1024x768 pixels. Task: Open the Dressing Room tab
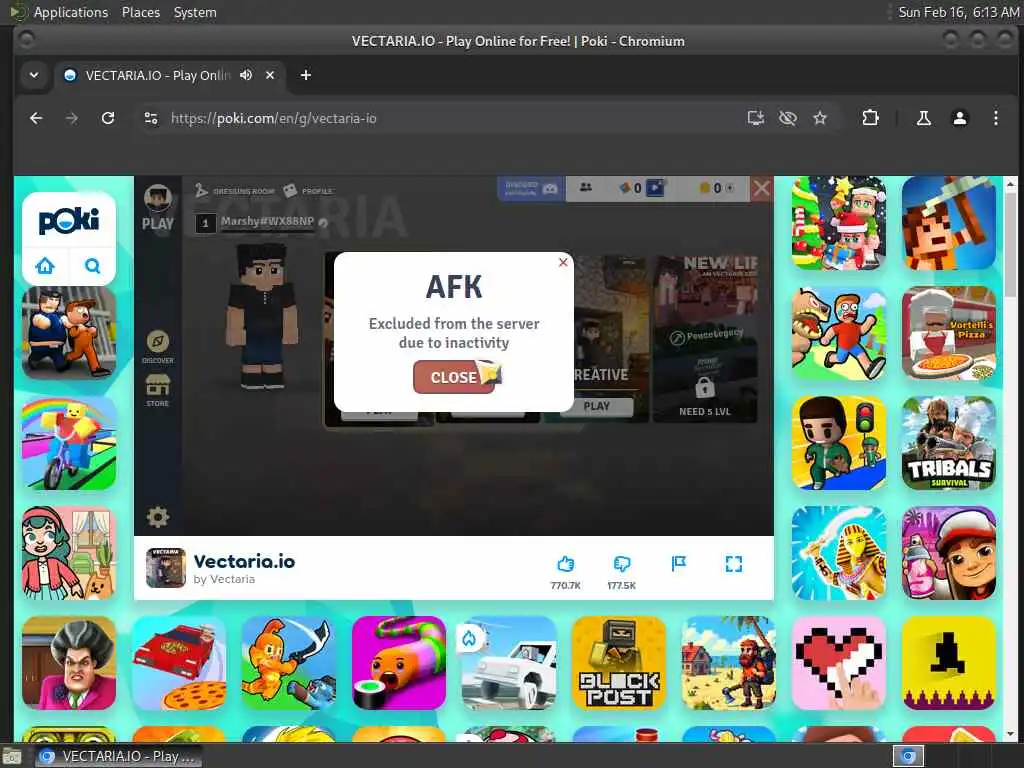point(235,191)
